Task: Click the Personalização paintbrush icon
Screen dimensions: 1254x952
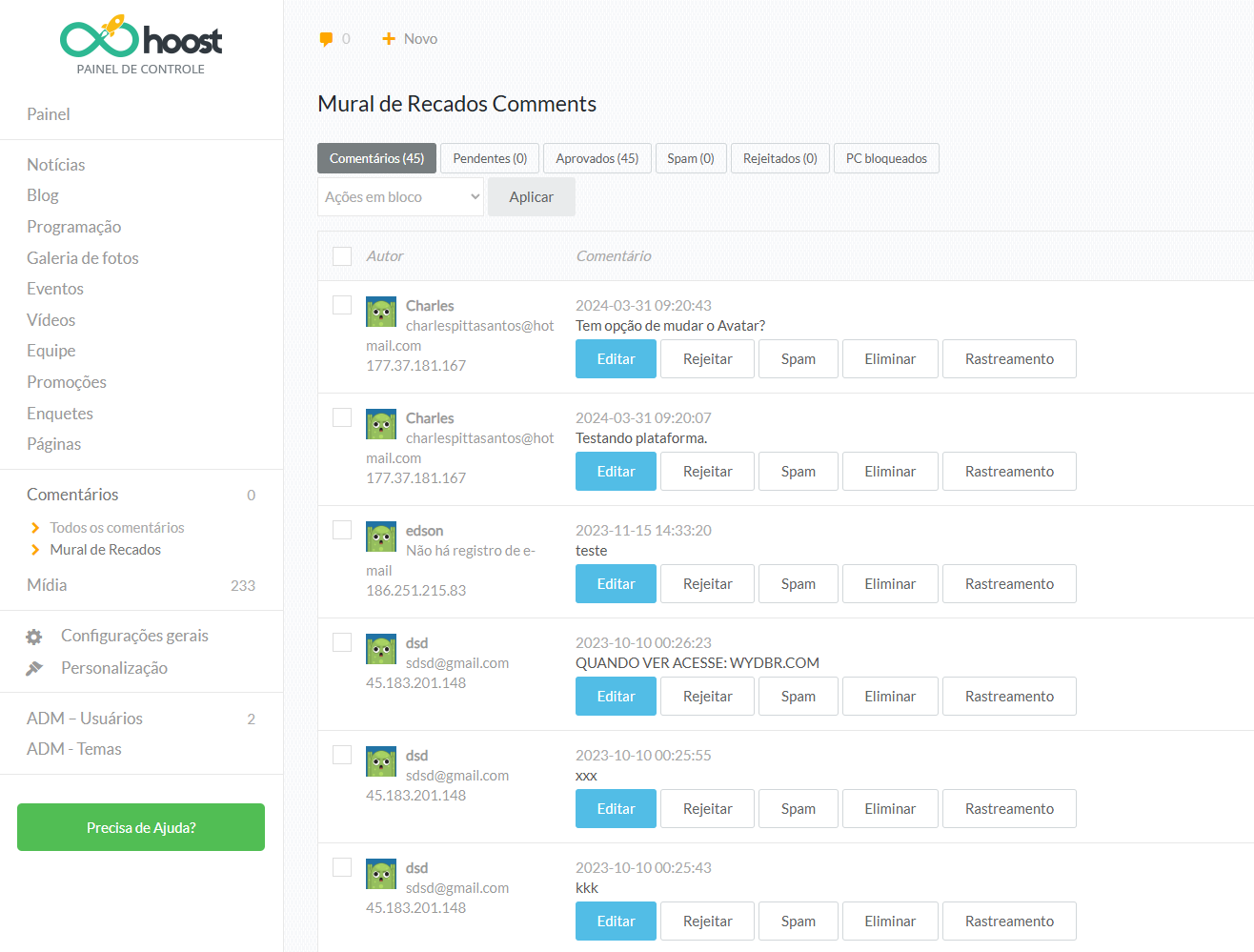Action: click(x=34, y=669)
